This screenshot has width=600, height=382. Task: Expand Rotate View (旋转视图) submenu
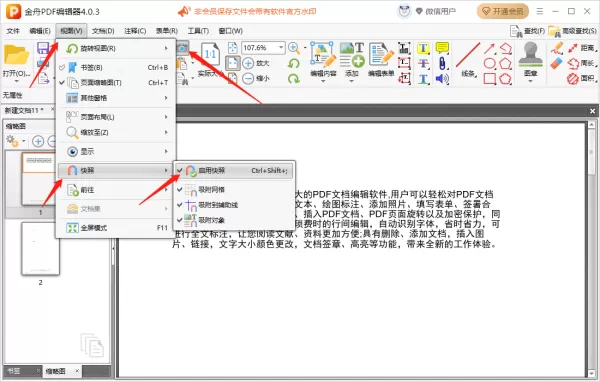tap(115, 48)
